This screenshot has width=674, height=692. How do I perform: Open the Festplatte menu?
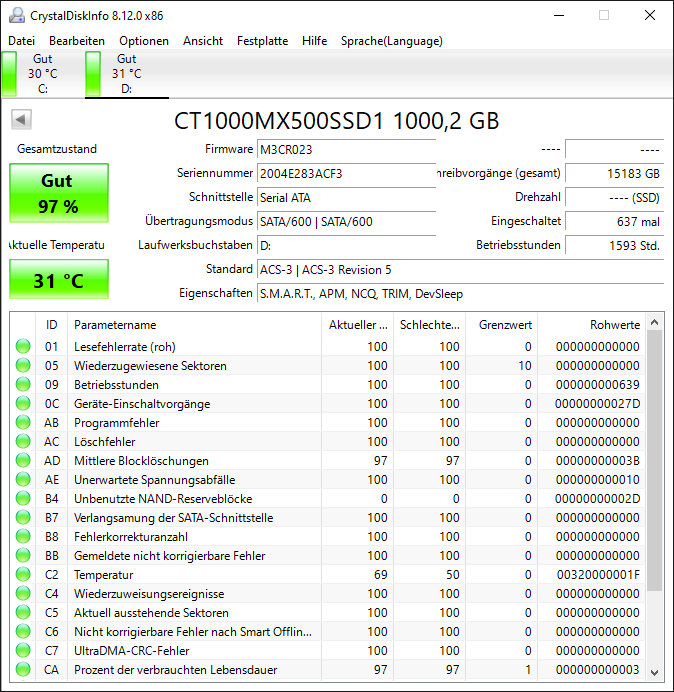pos(262,41)
